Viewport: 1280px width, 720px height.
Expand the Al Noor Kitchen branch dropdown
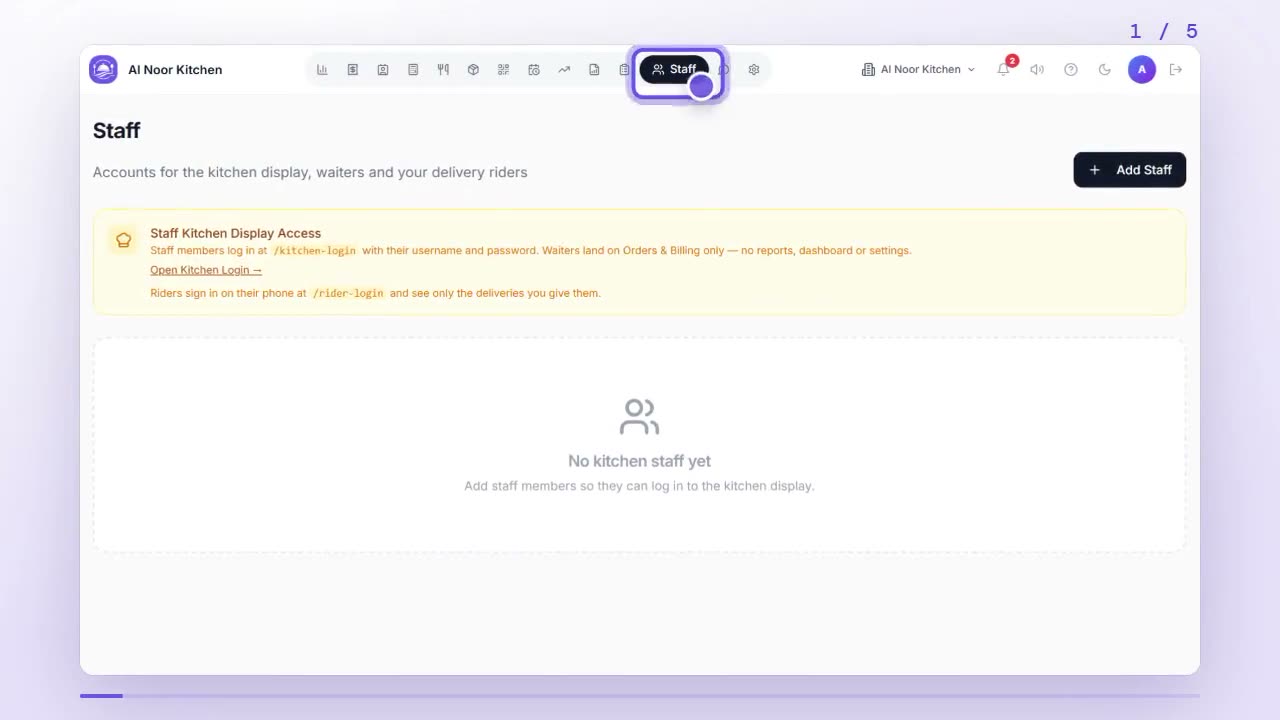tap(918, 70)
